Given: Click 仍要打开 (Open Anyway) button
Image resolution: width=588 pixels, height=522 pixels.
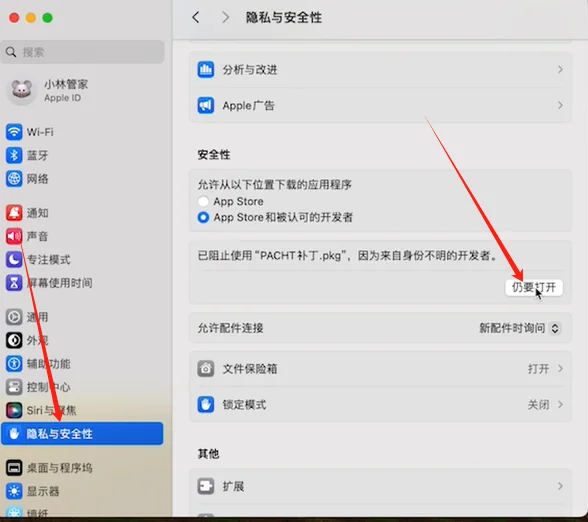Looking at the screenshot, I should point(534,288).
